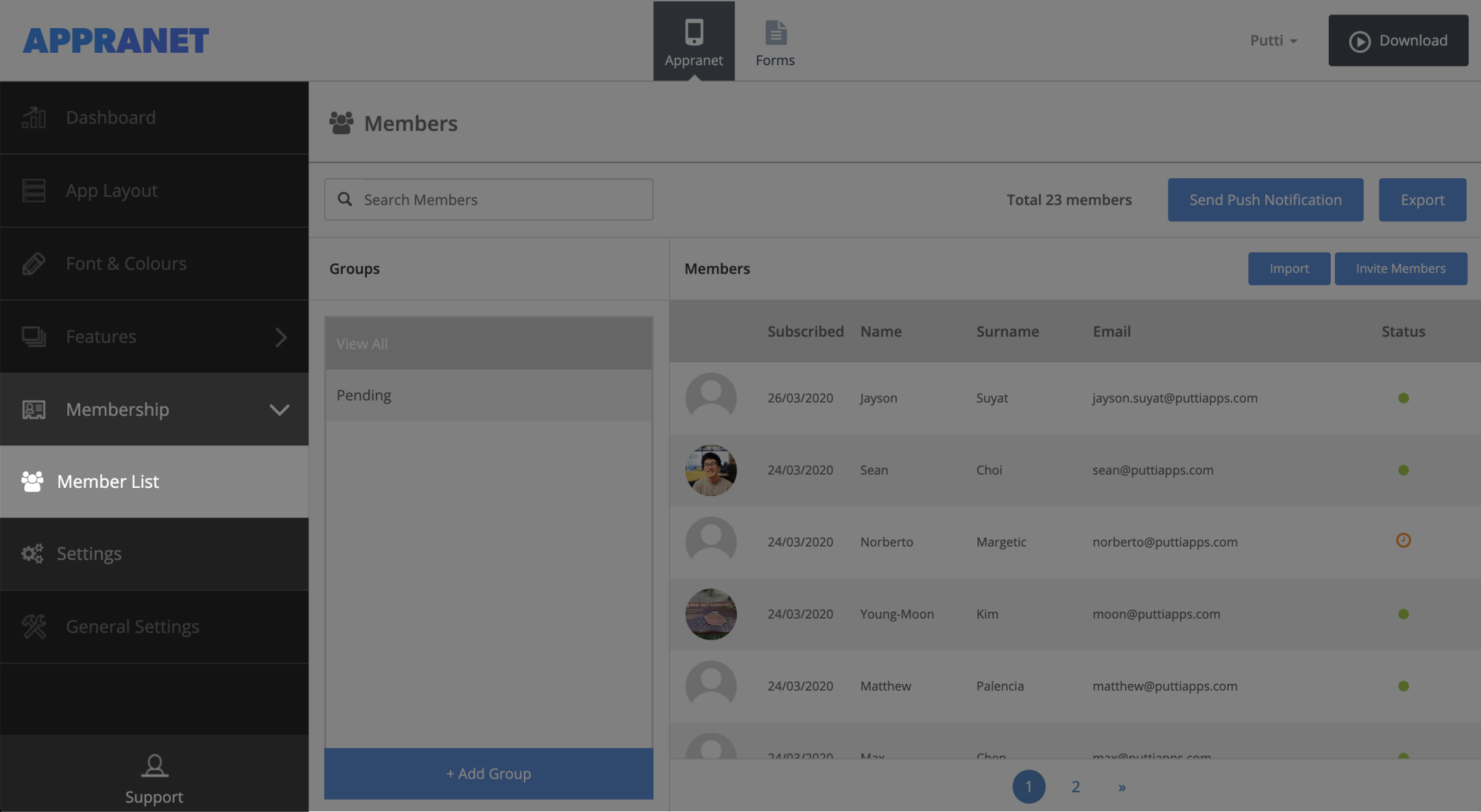This screenshot has height=812, width=1481.
Task: Switch to the Forms tab
Action: coord(775,41)
